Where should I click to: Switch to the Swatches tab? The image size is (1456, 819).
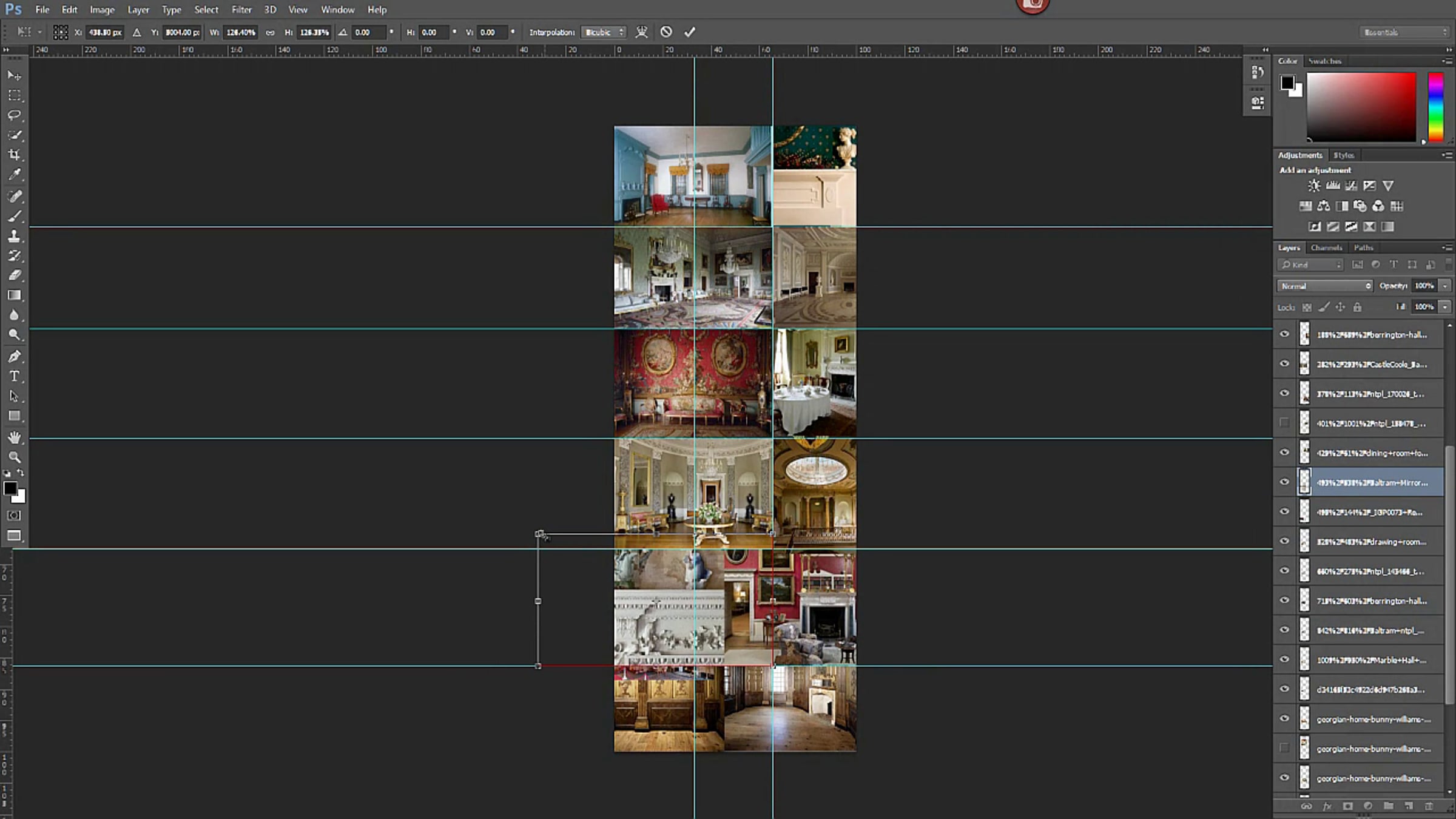[1325, 61]
